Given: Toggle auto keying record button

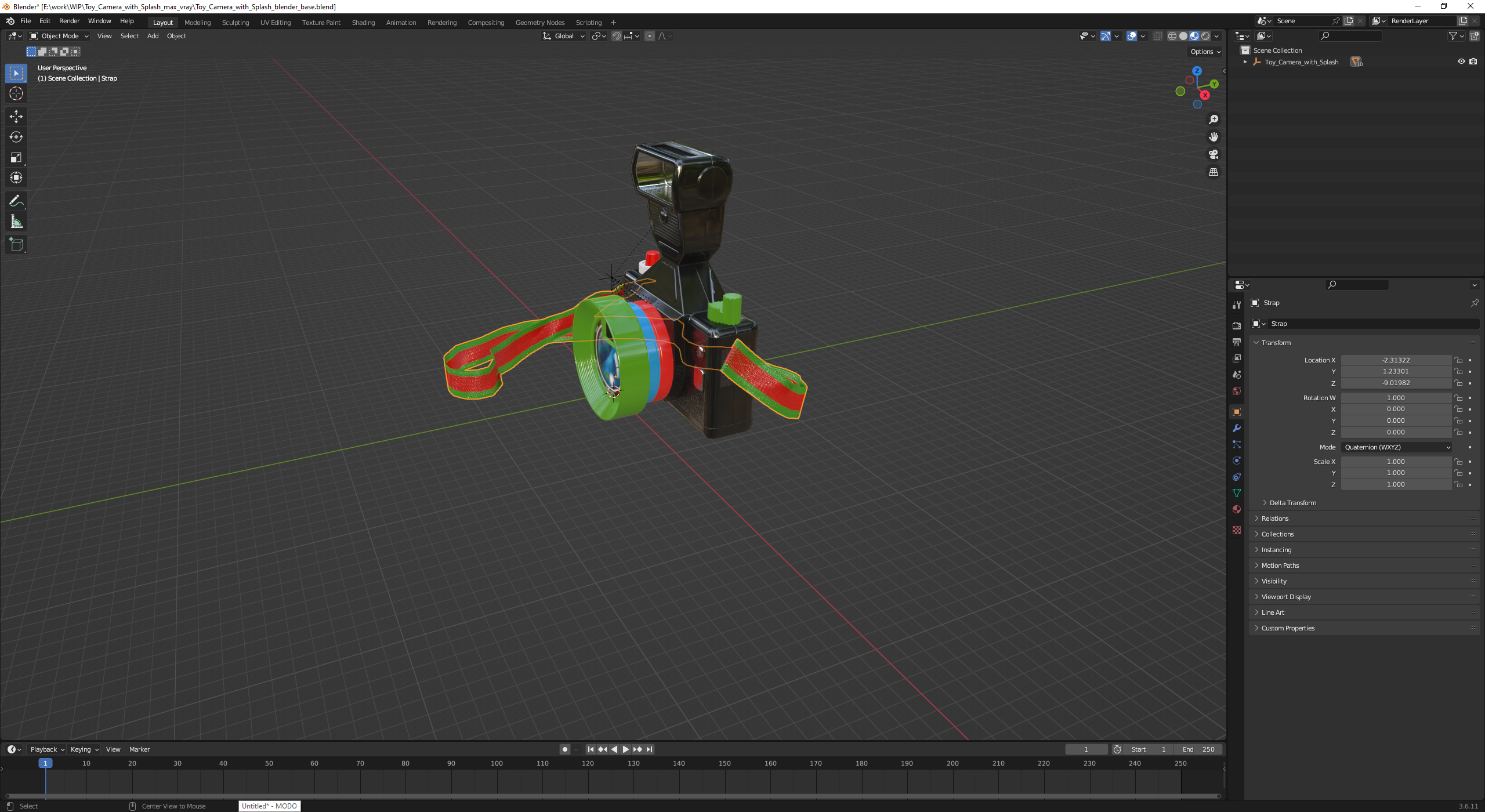Looking at the screenshot, I should pos(565,749).
